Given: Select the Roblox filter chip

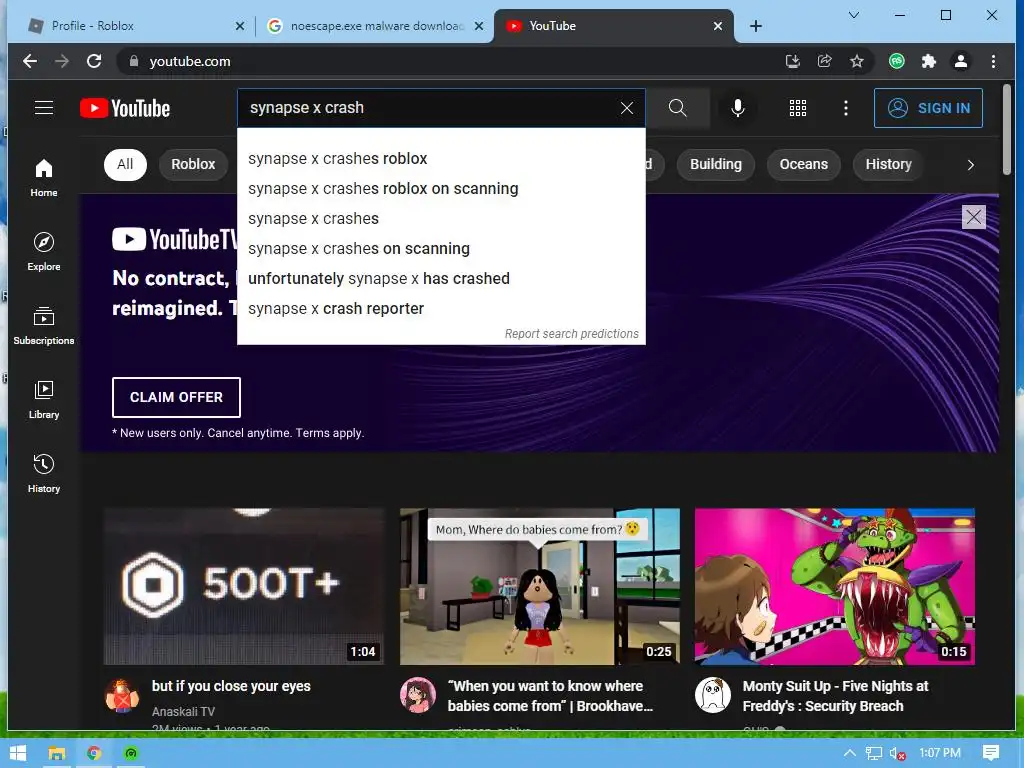Looking at the screenshot, I should 193,164.
